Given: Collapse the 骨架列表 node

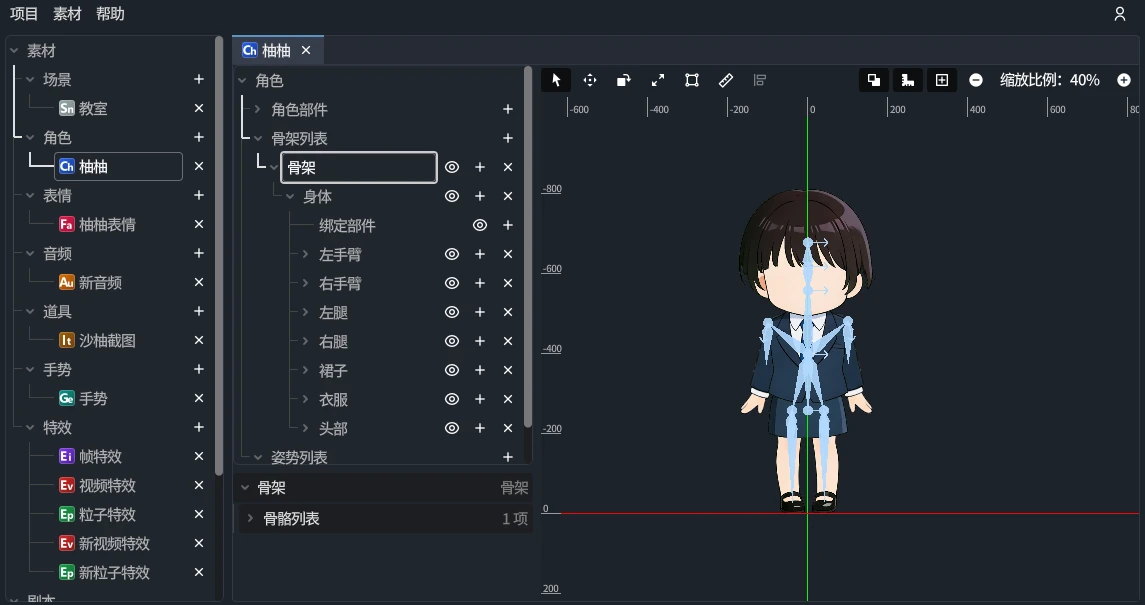Looking at the screenshot, I should (x=258, y=138).
